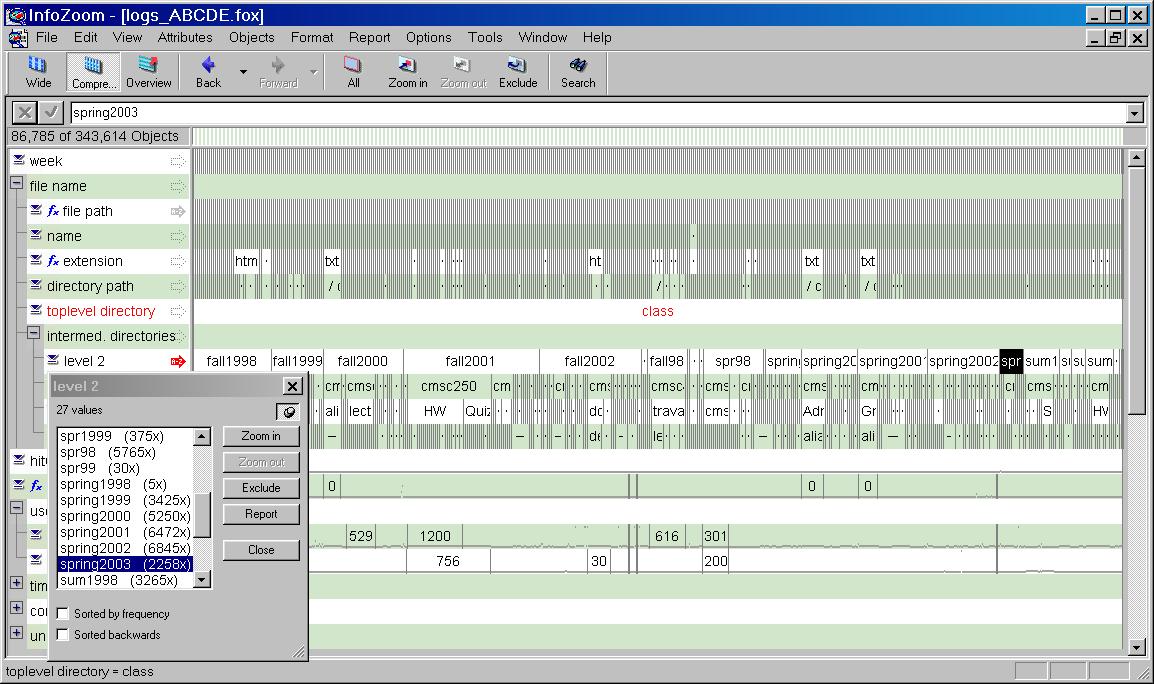The width and height of the screenshot is (1154, 684).
Task: Collapse the file name attribute group
Action: point(17,185)
